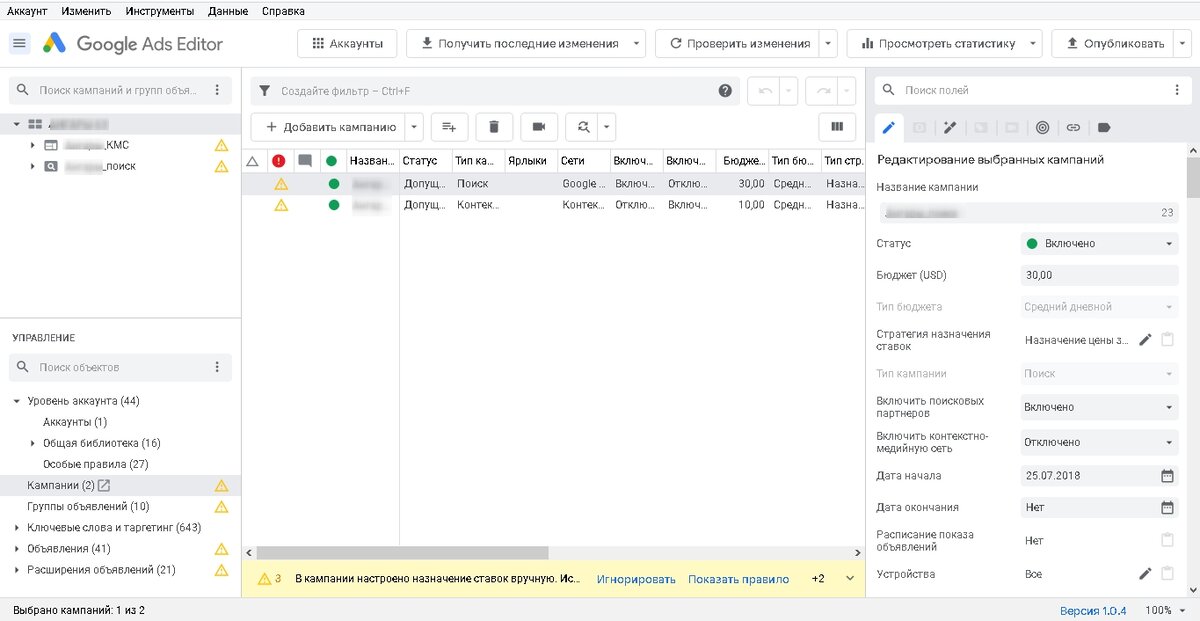Click Просмотреть статистику button

pyautogui.click(x=944, y=44)
